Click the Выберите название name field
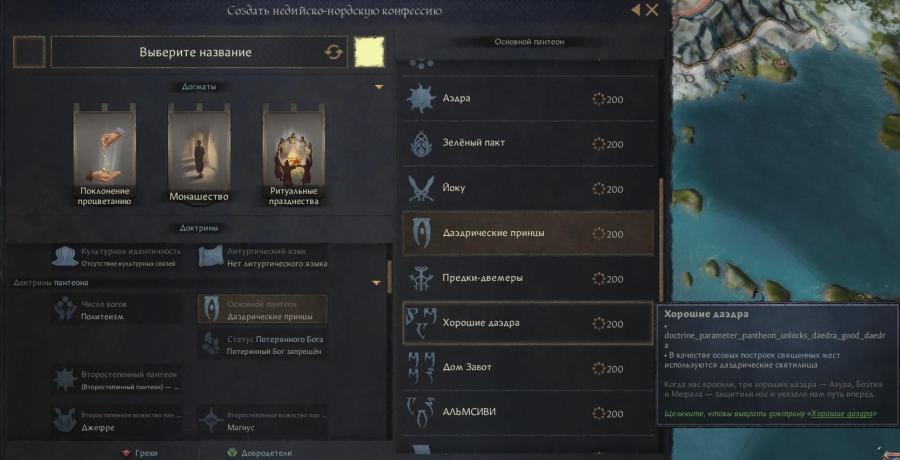Viewport: 900px width, 460px height. coord(199,52)
